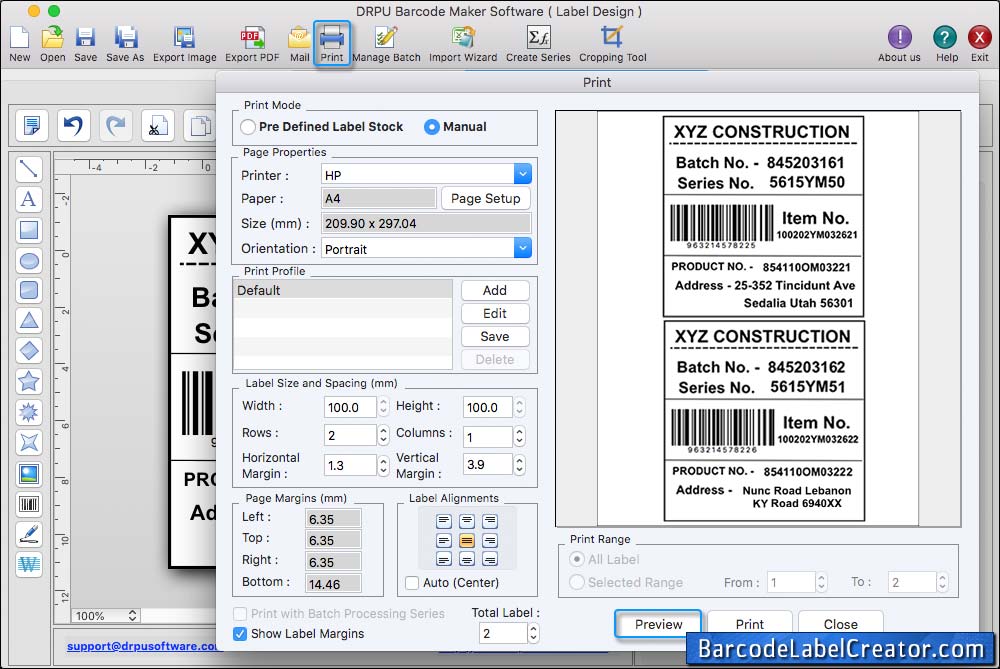
Task: Select the star shape tool
Action: click(29, 381)
